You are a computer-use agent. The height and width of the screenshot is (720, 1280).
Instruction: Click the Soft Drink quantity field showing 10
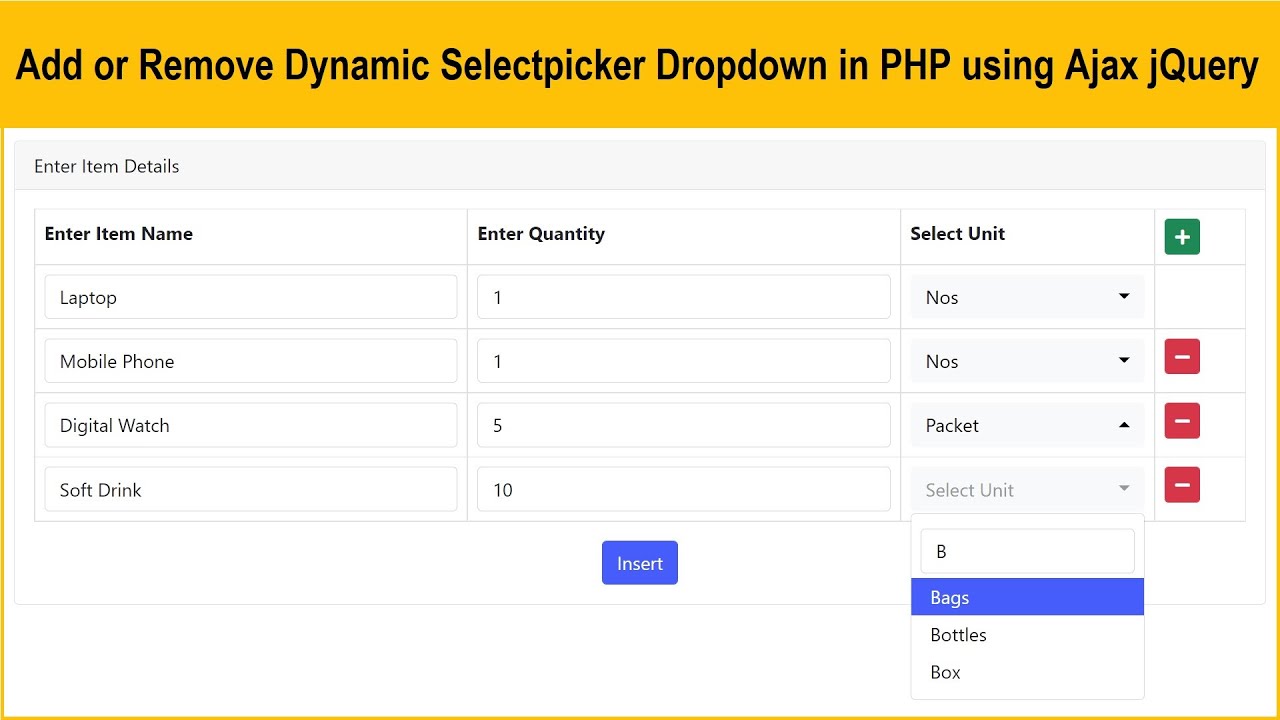(x=683, y=490)
